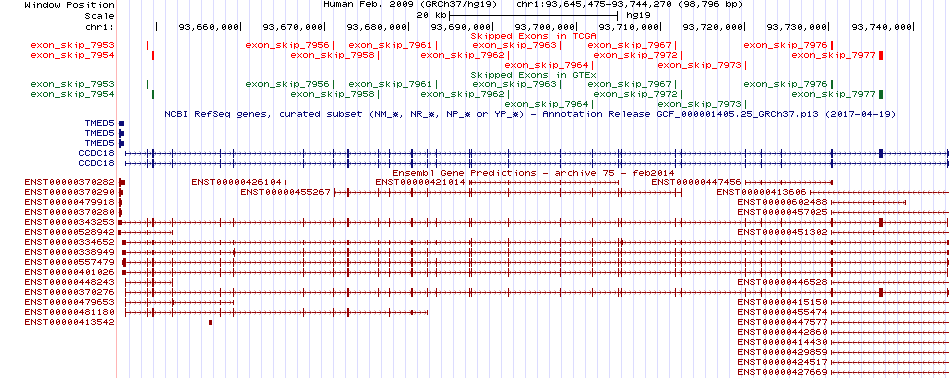Select green exon_skip_7953 label in GTEx track
The height and width of the screenshot is (378, 950).
pos(72,84)
